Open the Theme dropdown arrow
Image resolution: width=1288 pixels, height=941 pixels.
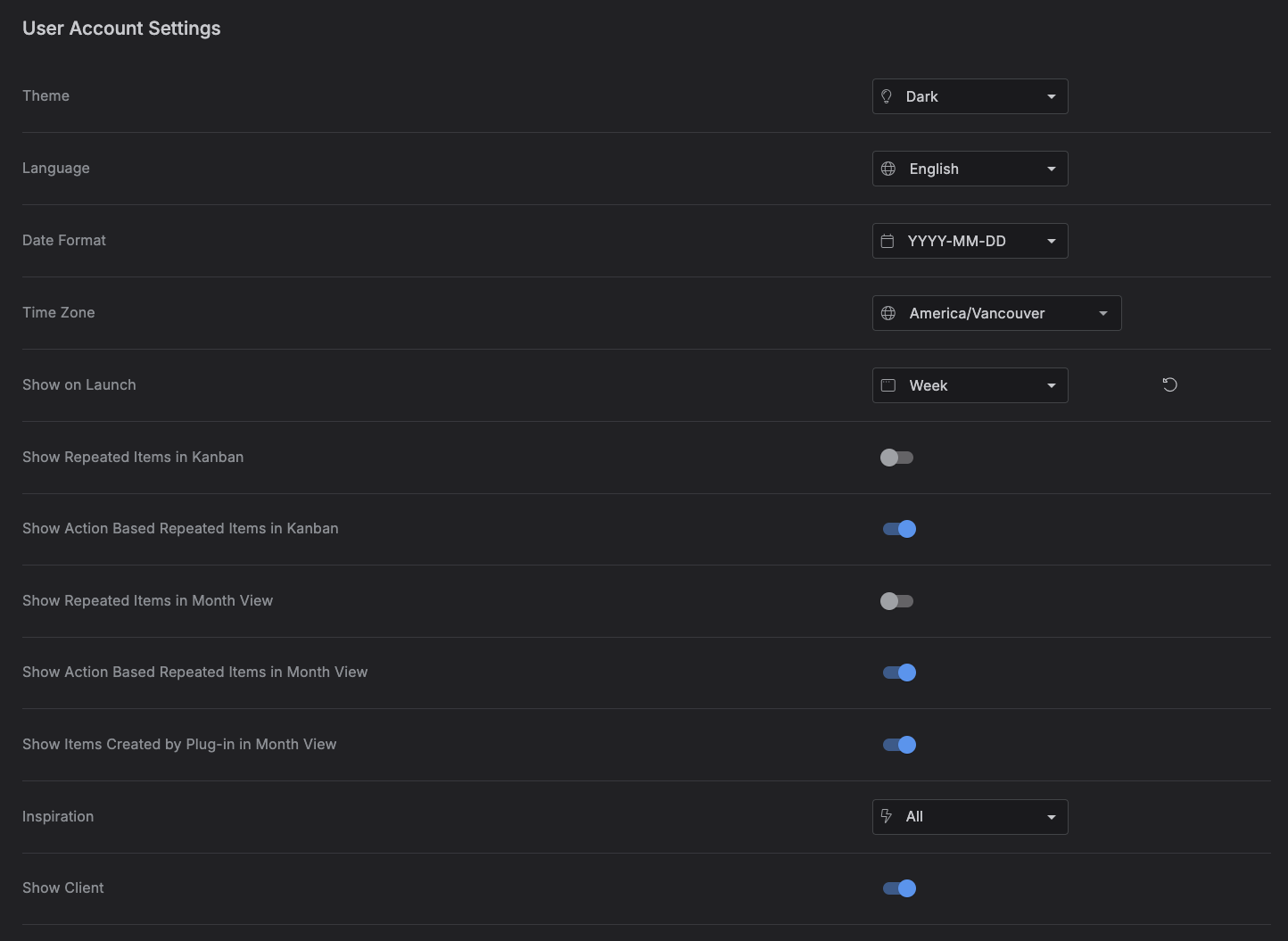pos(1052,96)
